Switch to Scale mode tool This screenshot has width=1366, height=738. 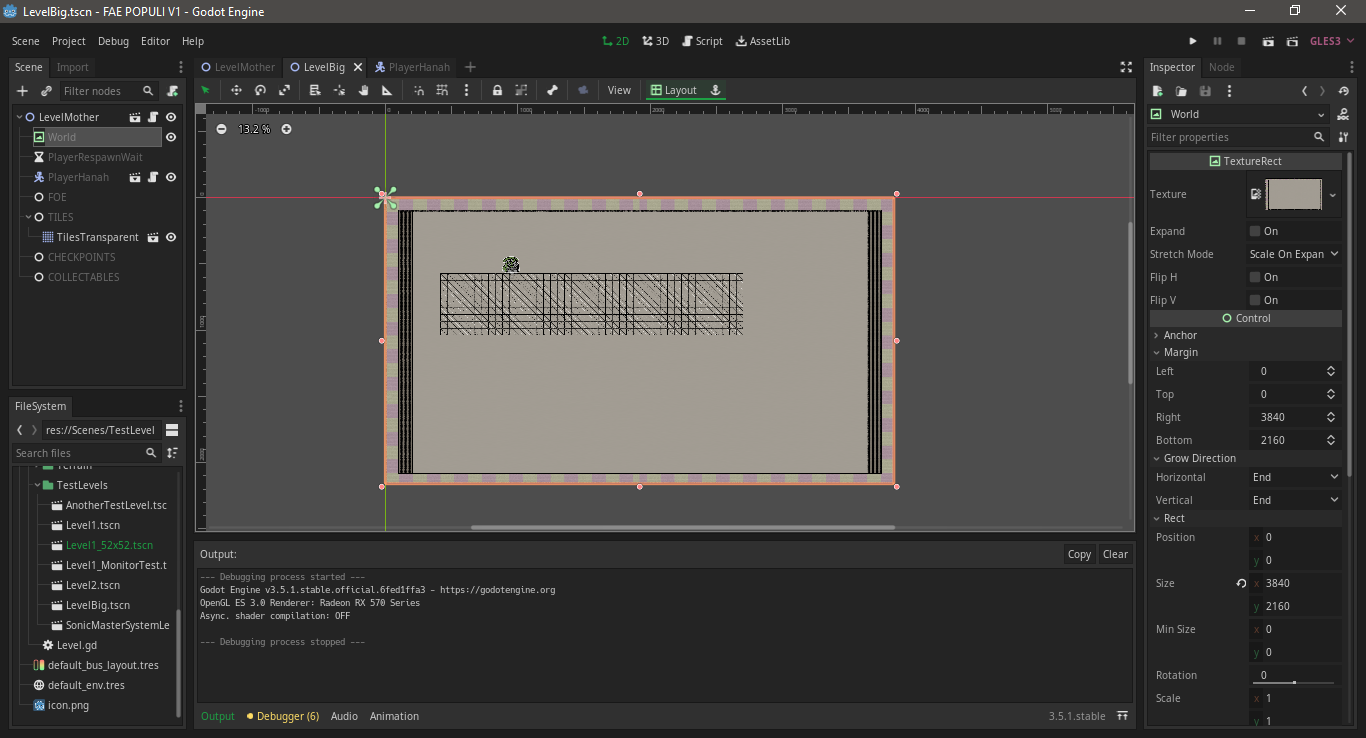284,90
